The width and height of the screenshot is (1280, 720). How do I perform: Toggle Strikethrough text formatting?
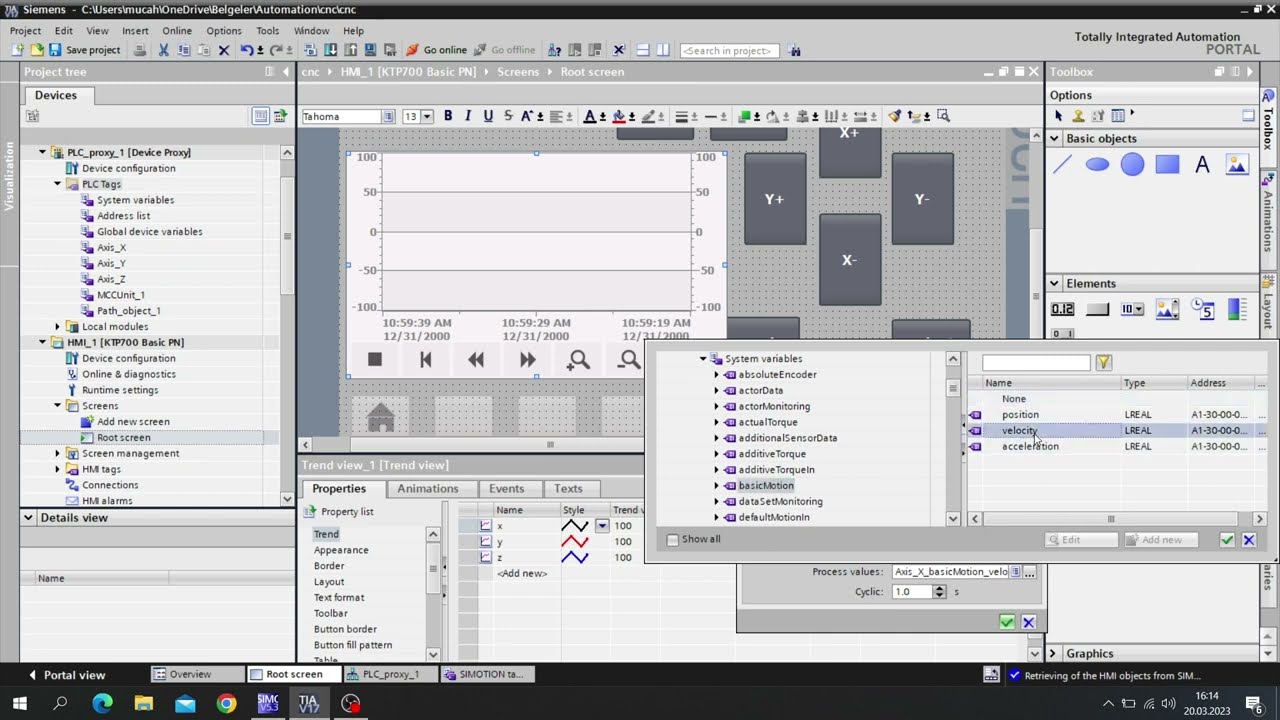pos(508,116)
